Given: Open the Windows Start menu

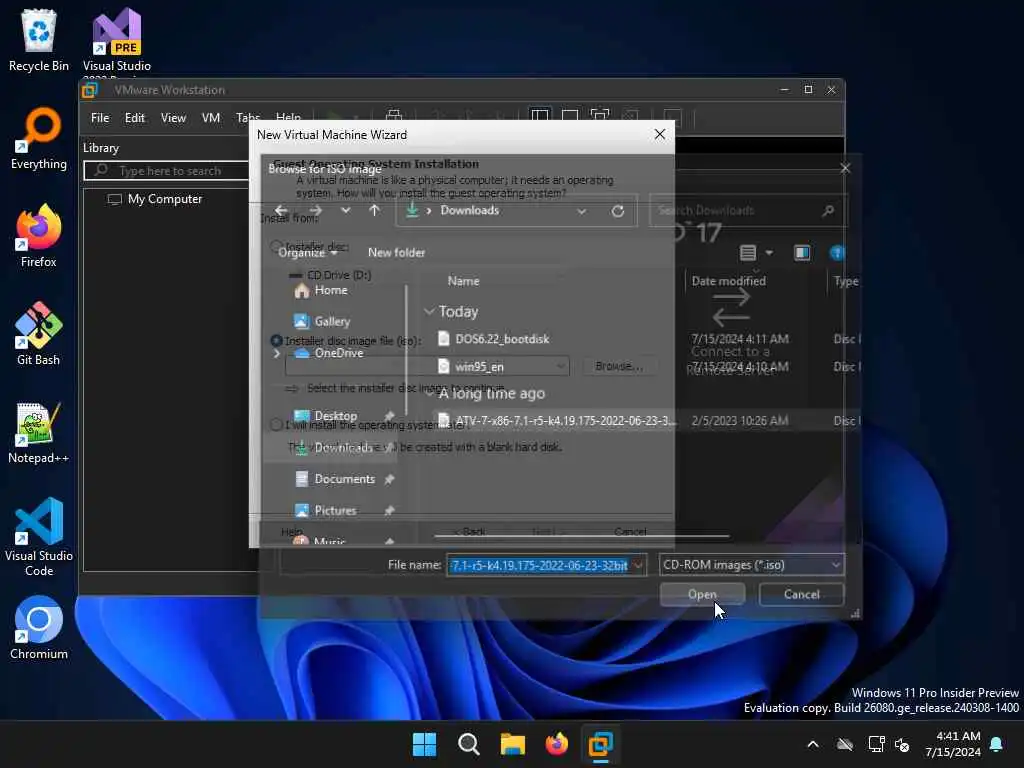Looking at the screenshot, I should click(x=424, y=744).
